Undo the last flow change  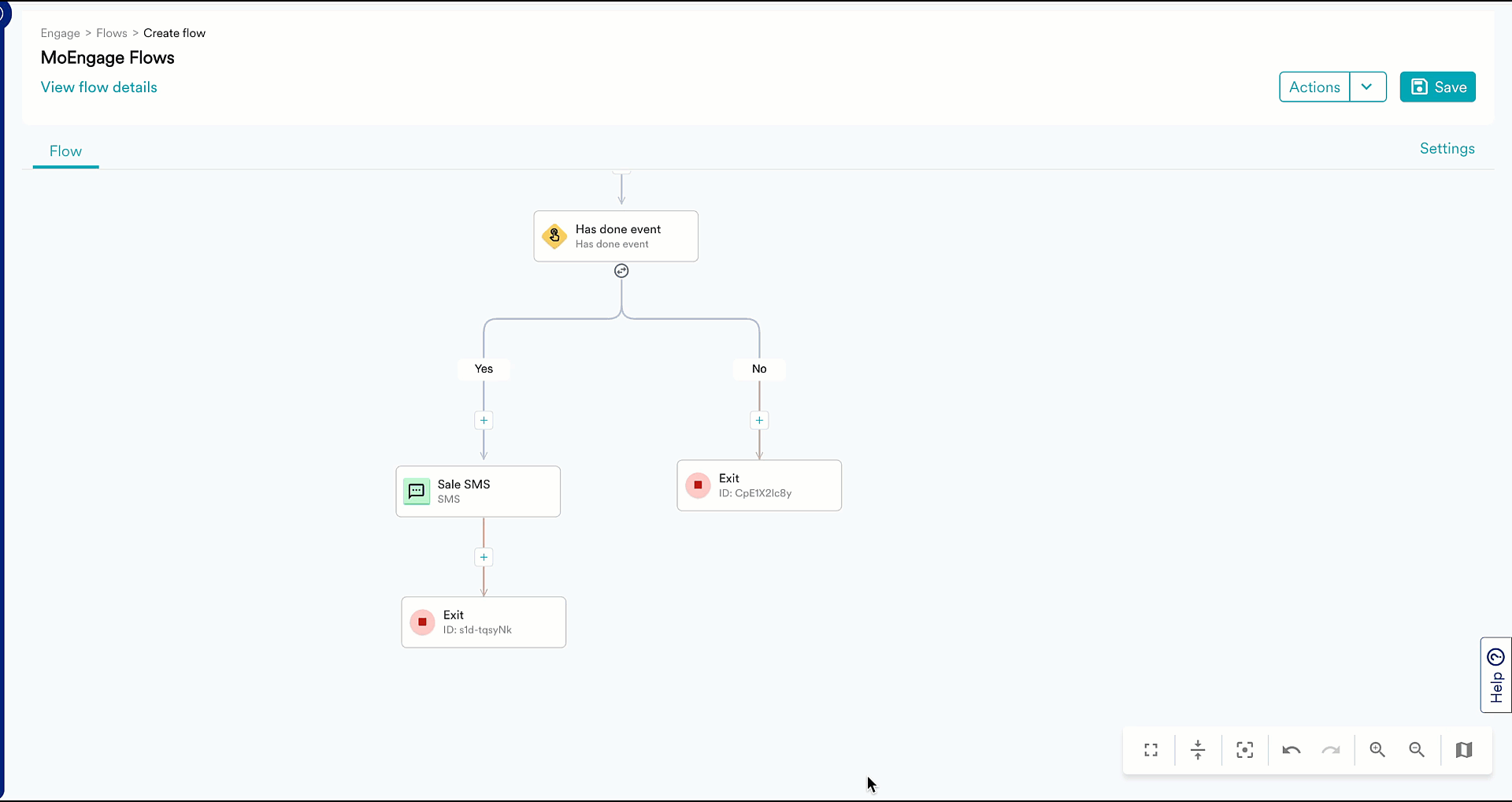(x=1291, y=750)
